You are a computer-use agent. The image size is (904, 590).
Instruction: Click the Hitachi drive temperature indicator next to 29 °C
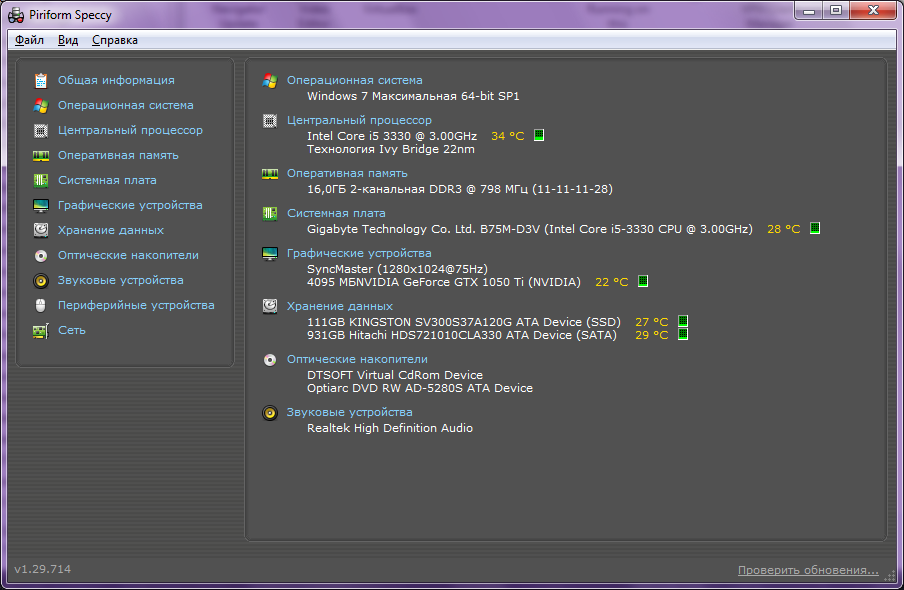coord(683,334)
